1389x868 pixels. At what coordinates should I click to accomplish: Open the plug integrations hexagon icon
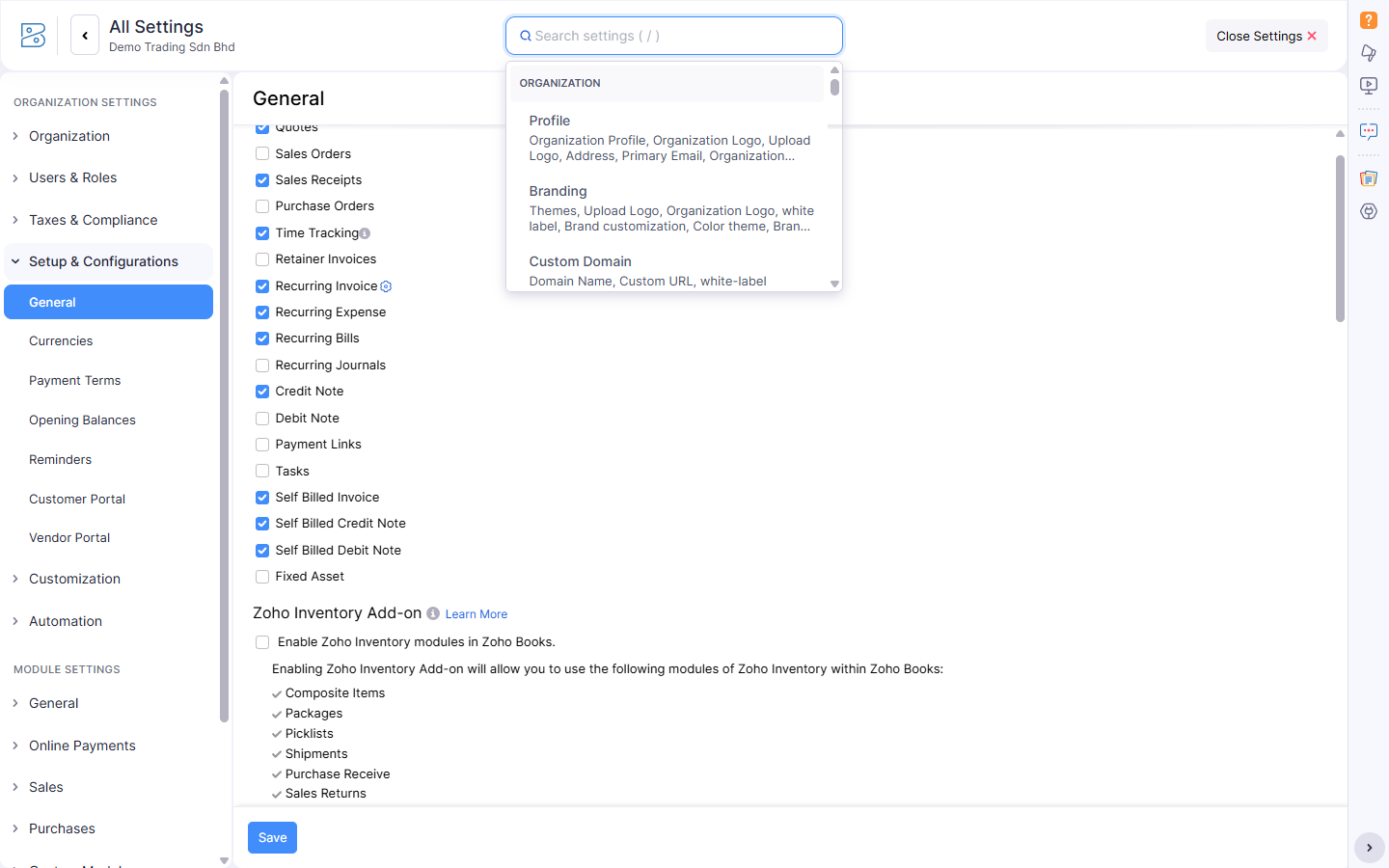1368,211
